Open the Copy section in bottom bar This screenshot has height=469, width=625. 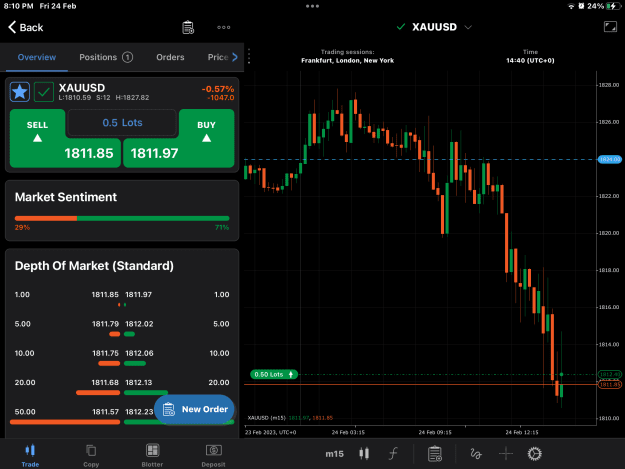[91, 455]
